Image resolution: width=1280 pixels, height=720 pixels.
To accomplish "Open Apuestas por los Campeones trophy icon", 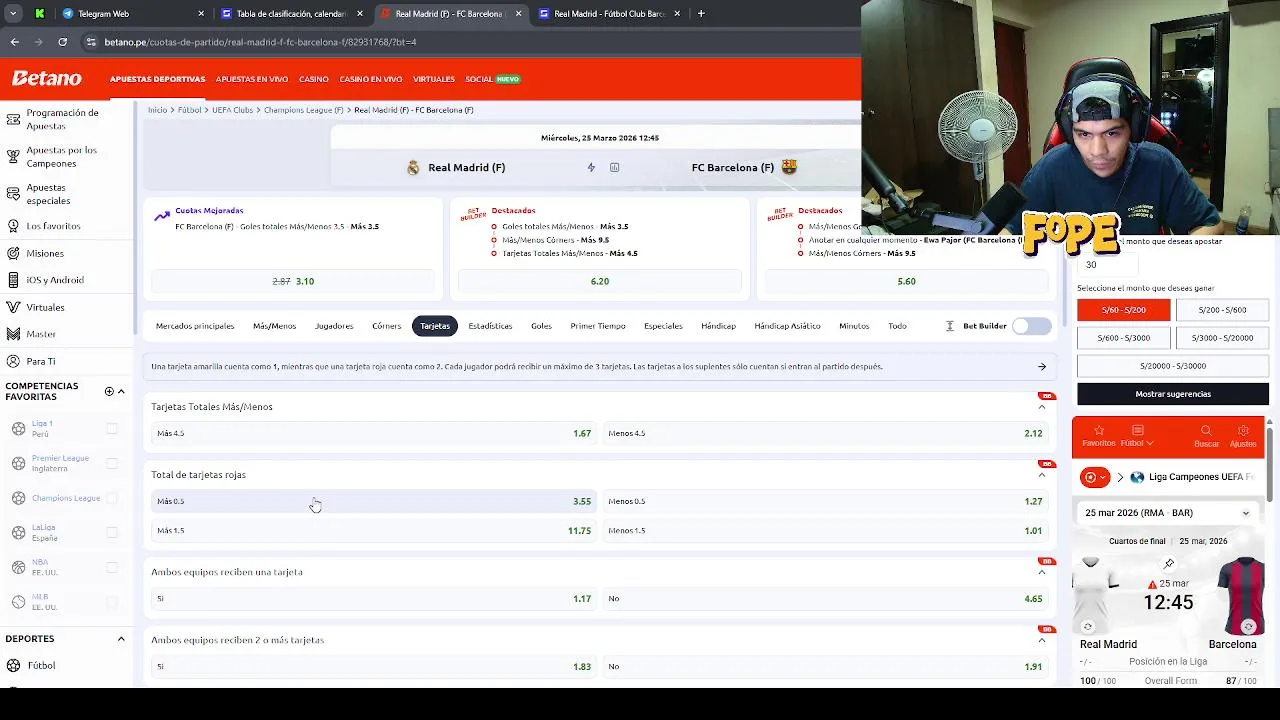I will tap(13, 156).
